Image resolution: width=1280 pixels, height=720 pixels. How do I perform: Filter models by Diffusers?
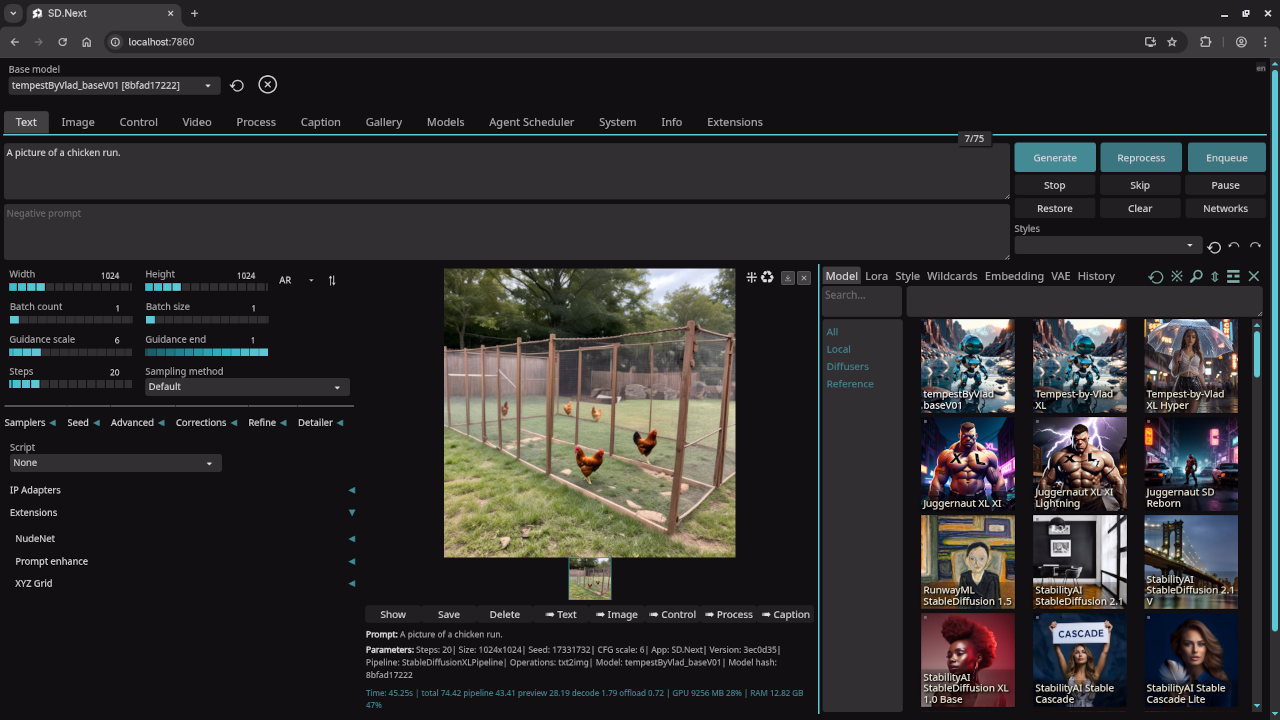(847, 366)
